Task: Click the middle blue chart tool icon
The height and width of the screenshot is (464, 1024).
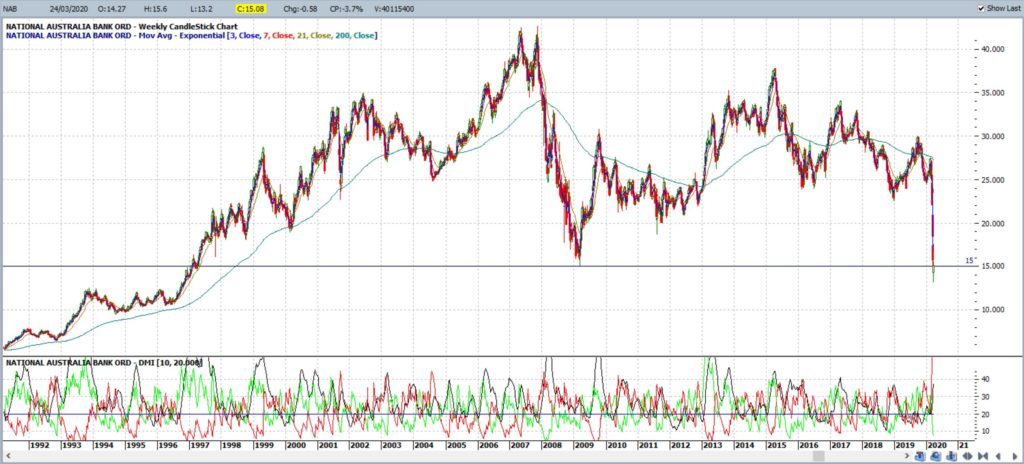Action: tap(936, 456)
